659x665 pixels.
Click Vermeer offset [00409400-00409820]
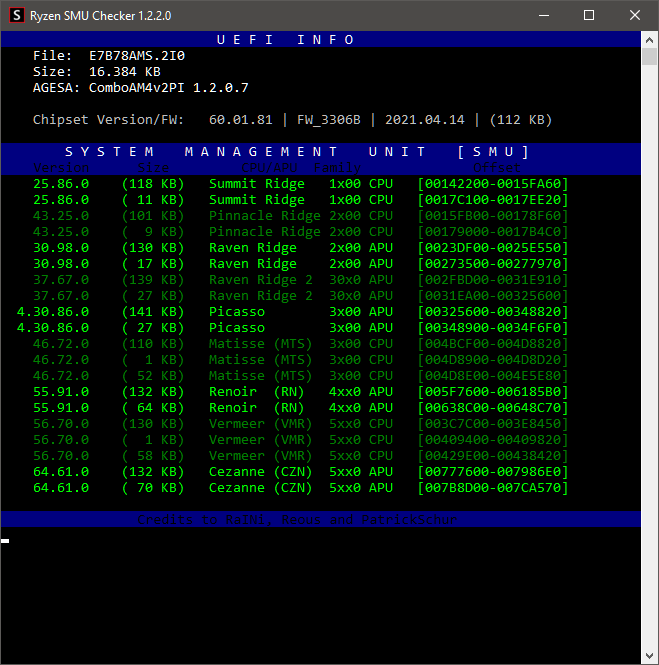493,440
